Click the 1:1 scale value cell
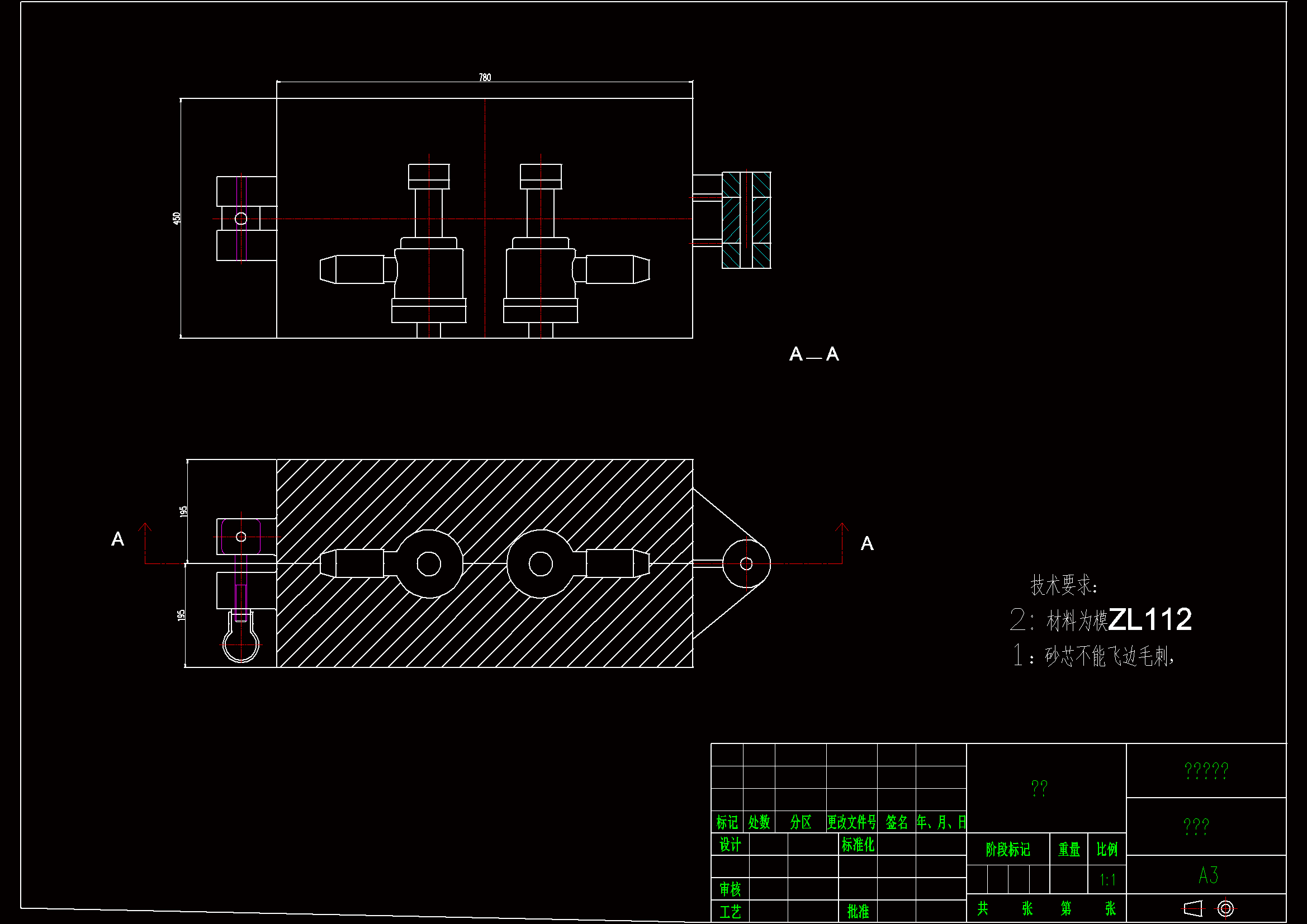 (1107, 880)
